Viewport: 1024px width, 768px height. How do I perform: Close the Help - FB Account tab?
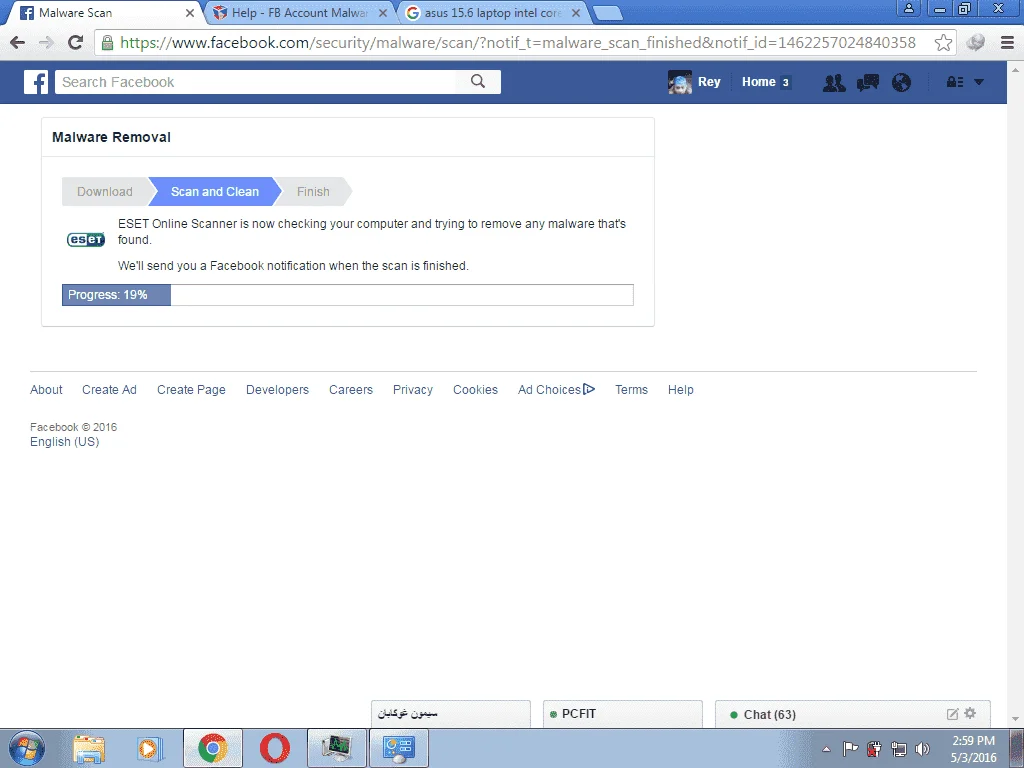[x=383, y=12]
